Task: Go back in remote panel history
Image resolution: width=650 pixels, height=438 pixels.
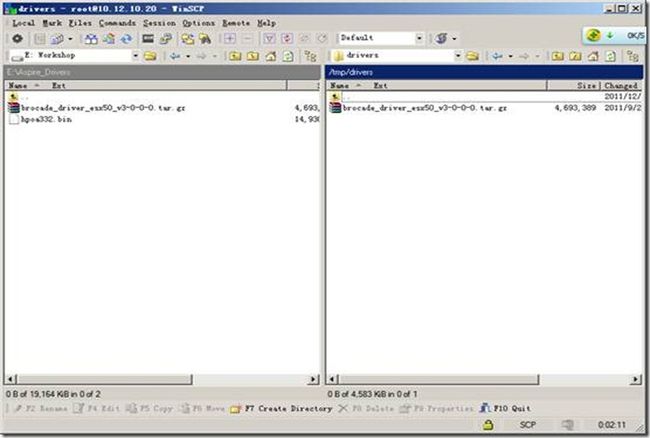Action: tap(497, 56)
